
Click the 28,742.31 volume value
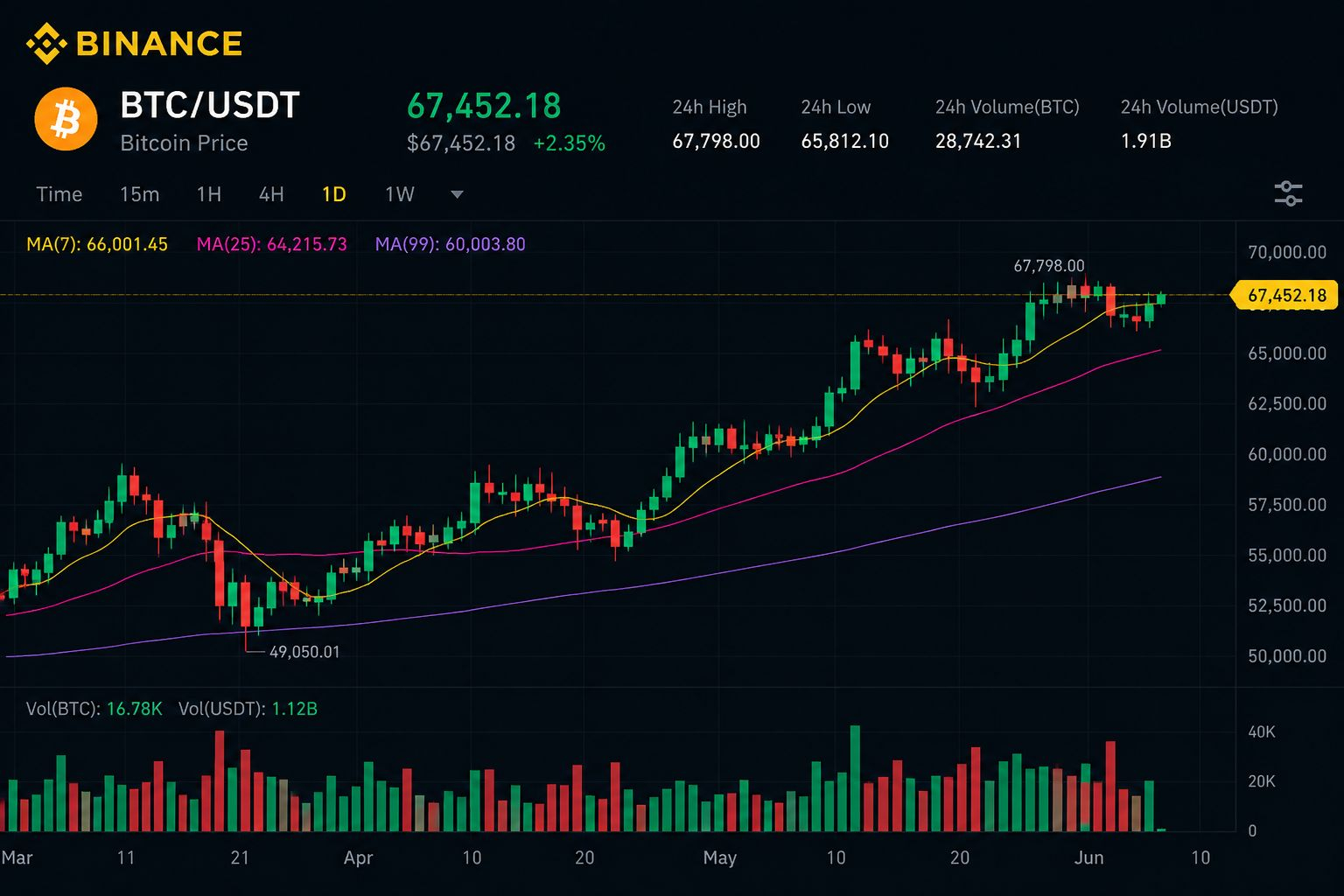click(x=978, y=141)
